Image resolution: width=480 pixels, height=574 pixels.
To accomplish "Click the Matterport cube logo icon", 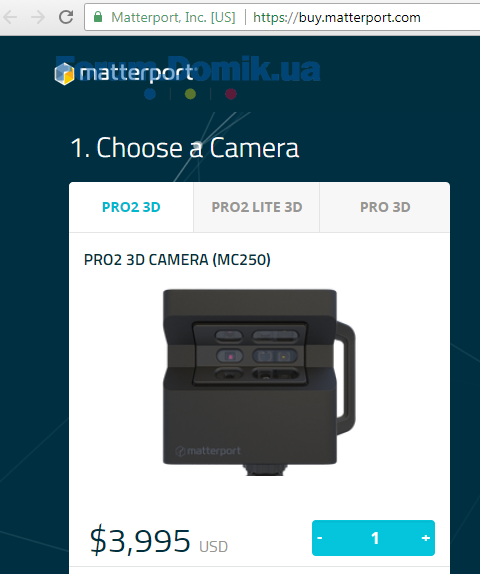I will pyautogui.click(x=64, y=74).
